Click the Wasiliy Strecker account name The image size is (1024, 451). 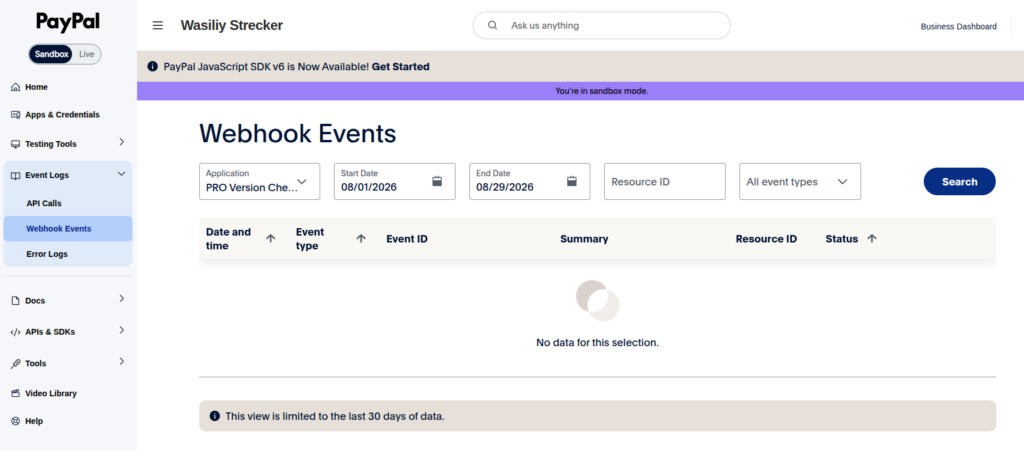coord(232,25)
